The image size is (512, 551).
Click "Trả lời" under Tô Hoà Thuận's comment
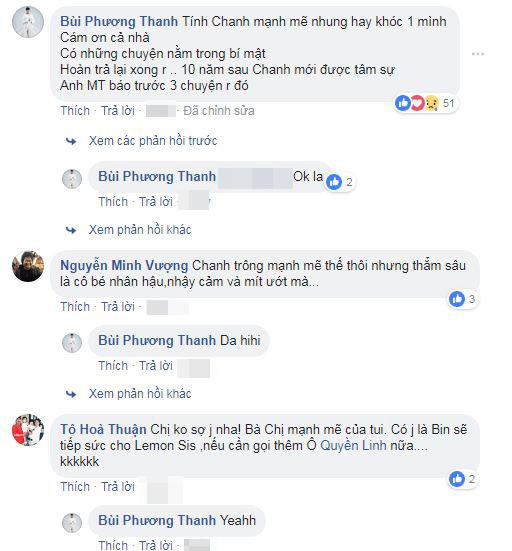point(118,487)
